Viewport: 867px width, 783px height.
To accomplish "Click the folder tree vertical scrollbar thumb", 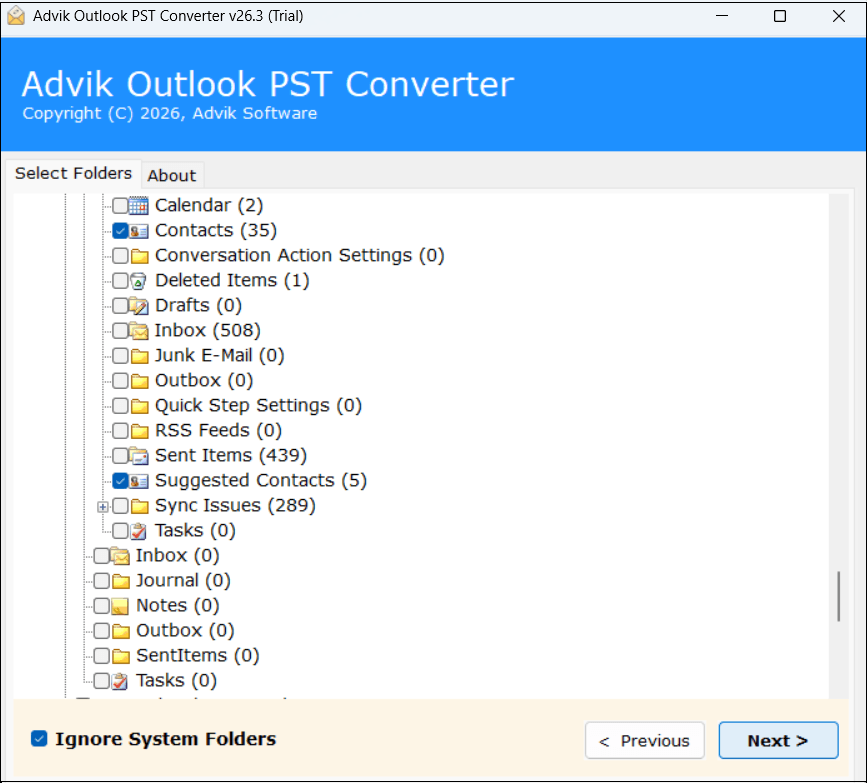I will click(838, 596).
